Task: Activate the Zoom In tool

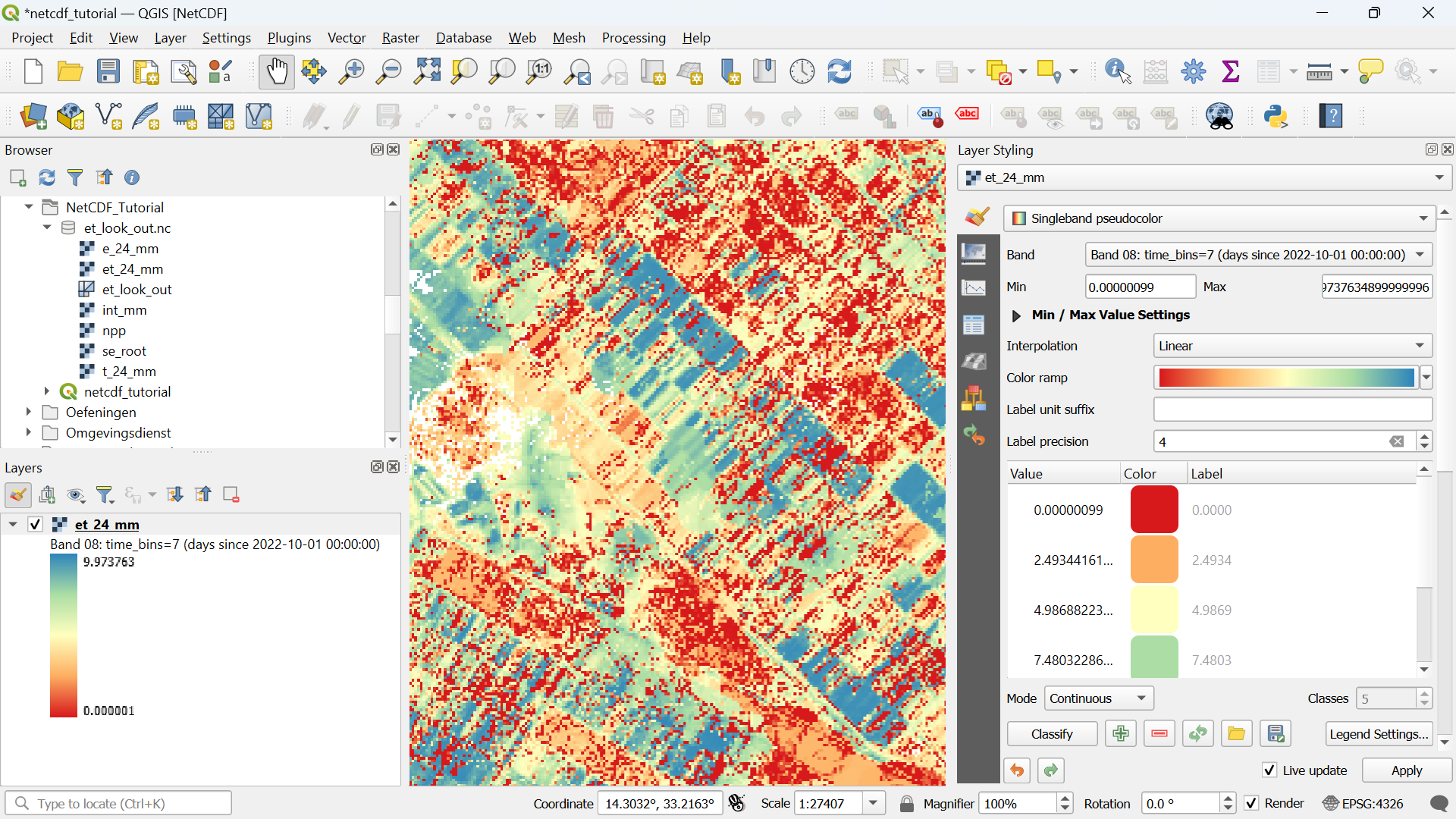Action: (351, 71)
